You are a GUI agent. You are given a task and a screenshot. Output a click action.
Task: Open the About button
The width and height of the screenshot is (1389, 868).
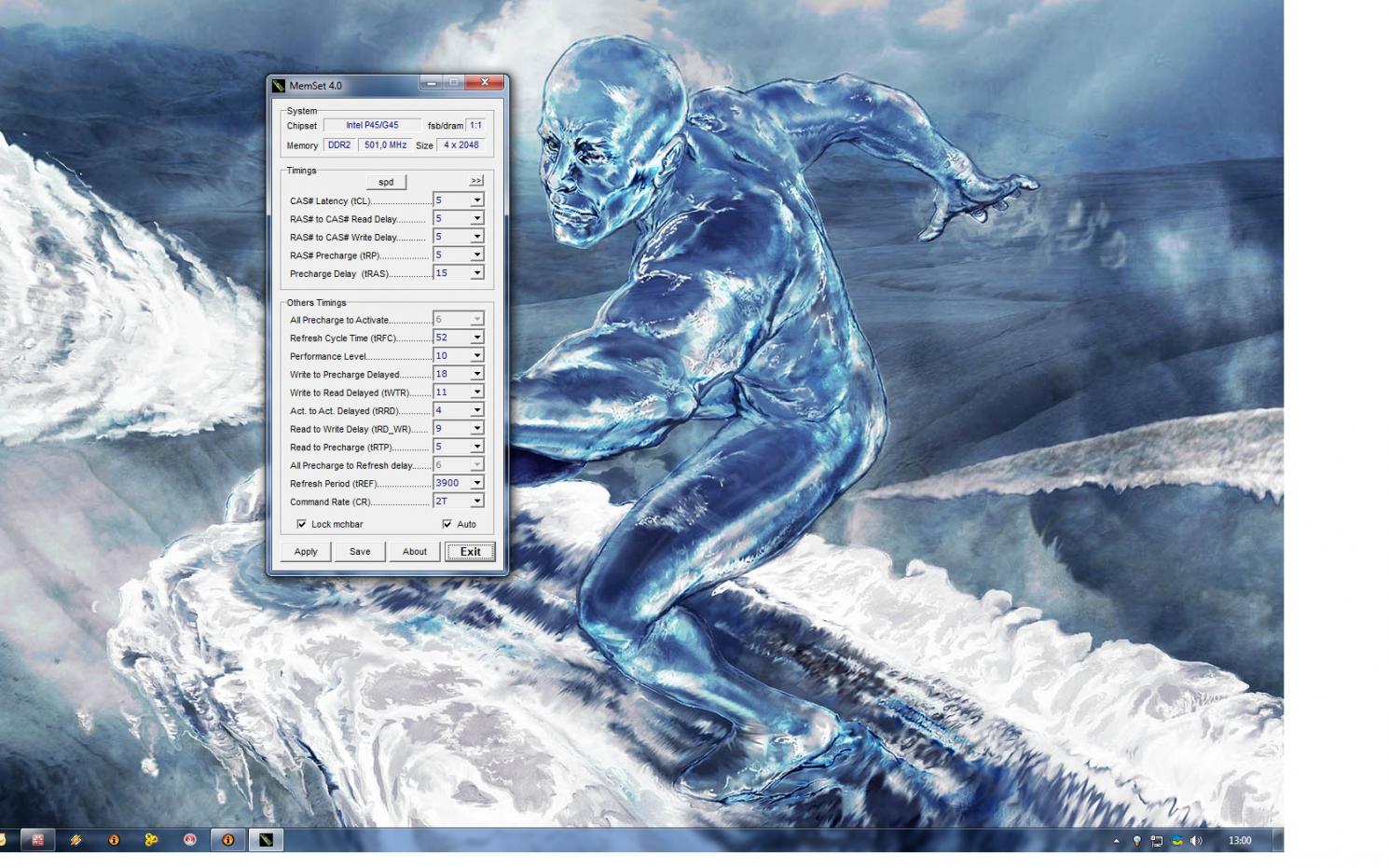415,552
